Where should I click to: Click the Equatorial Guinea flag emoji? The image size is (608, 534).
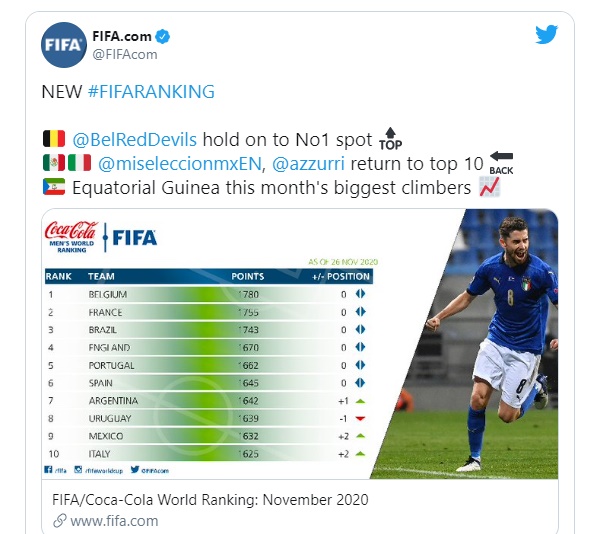tap(53, 186)
